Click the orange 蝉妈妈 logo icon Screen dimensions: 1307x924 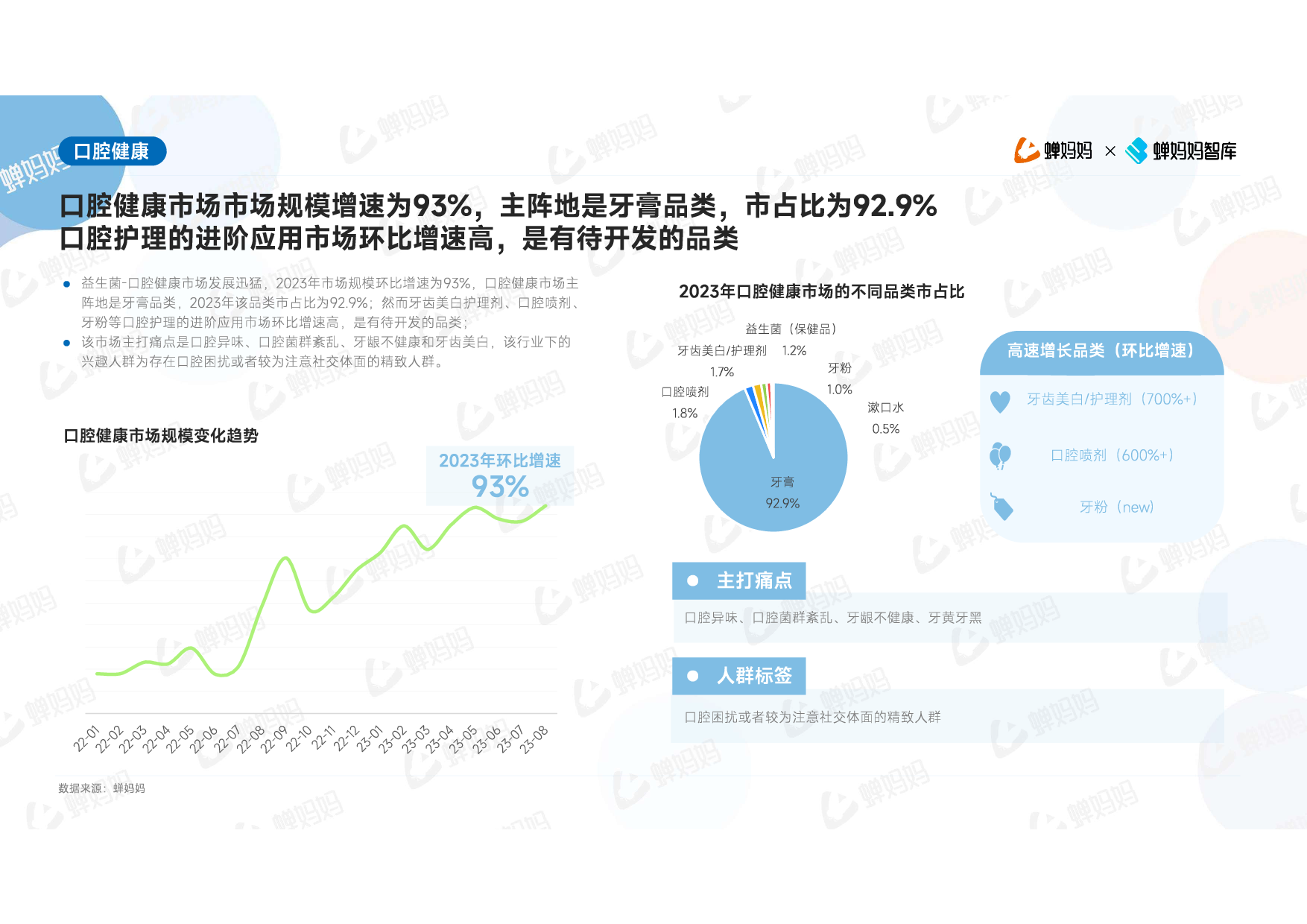tap(1026, 151)
